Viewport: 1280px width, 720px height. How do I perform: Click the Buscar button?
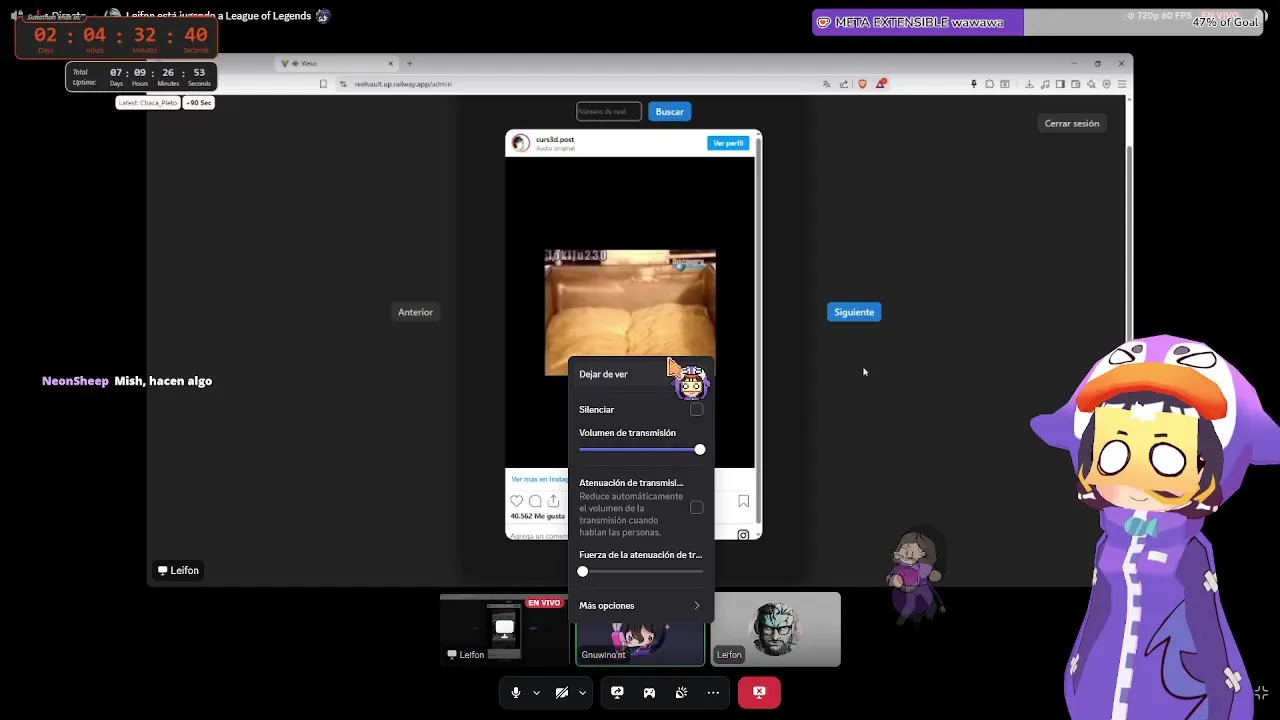[669, 112]
